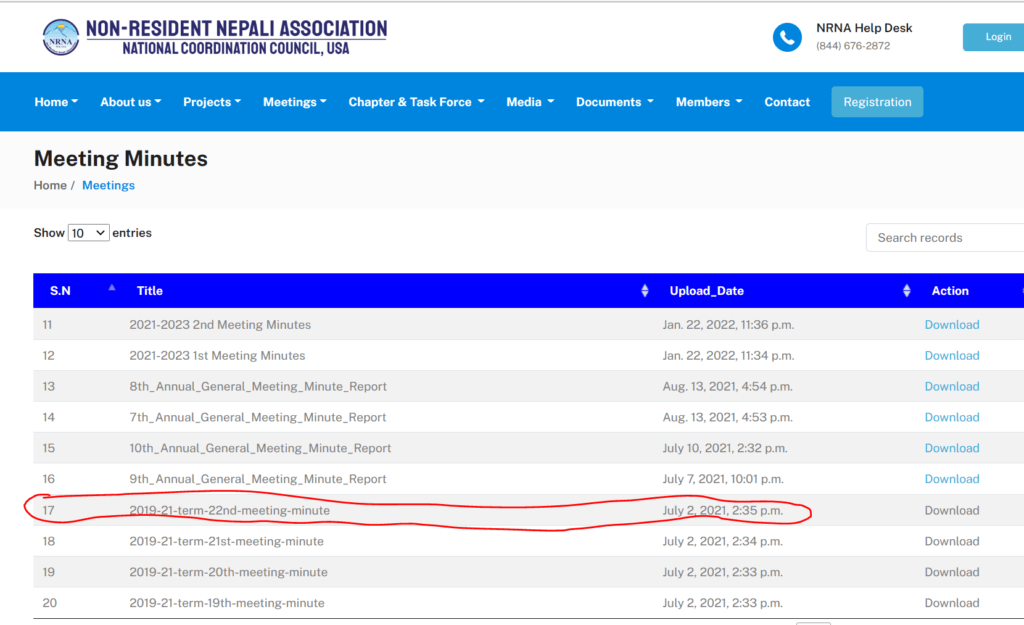Click the Title column sort arrows
Viewport: 1024px width, 625px height.
pyautogui.click(x=644, y=291)
